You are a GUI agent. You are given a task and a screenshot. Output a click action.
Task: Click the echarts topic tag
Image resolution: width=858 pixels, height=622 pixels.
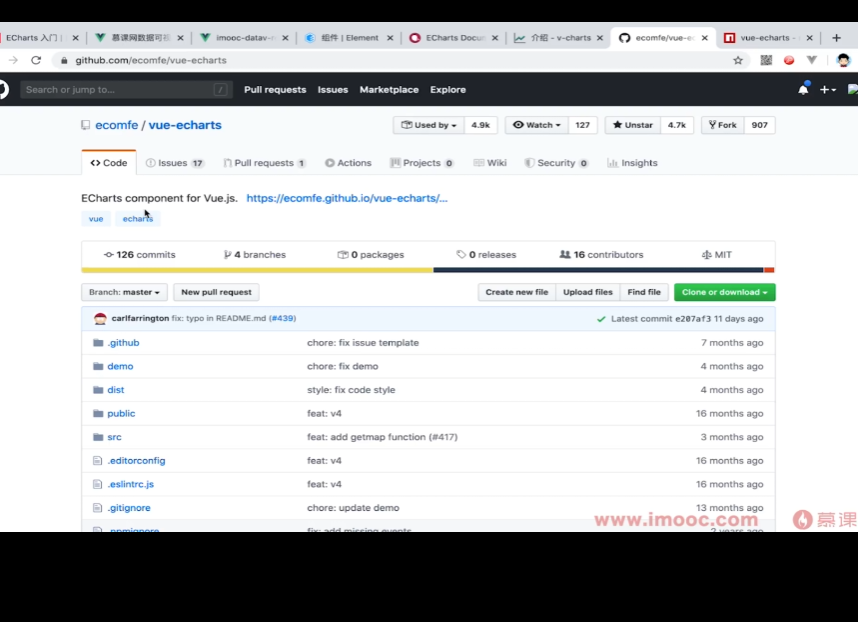click(138, 219)
